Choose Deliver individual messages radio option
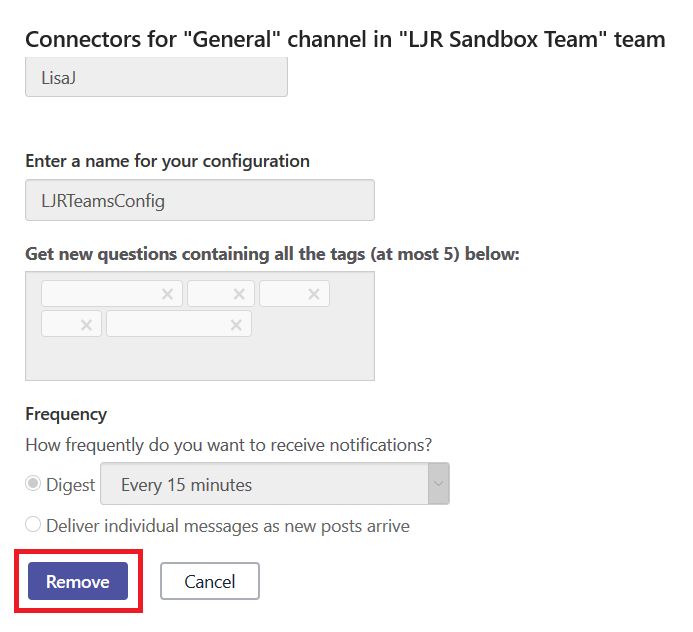 point(33,525)
